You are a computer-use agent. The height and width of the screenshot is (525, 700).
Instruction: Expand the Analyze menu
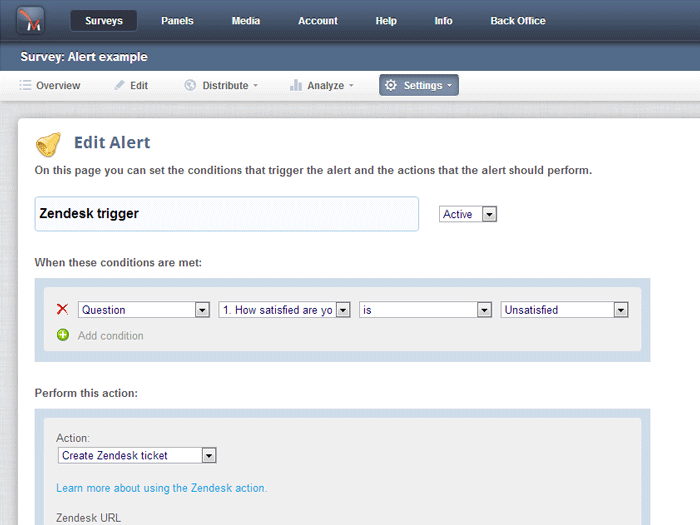322,86
